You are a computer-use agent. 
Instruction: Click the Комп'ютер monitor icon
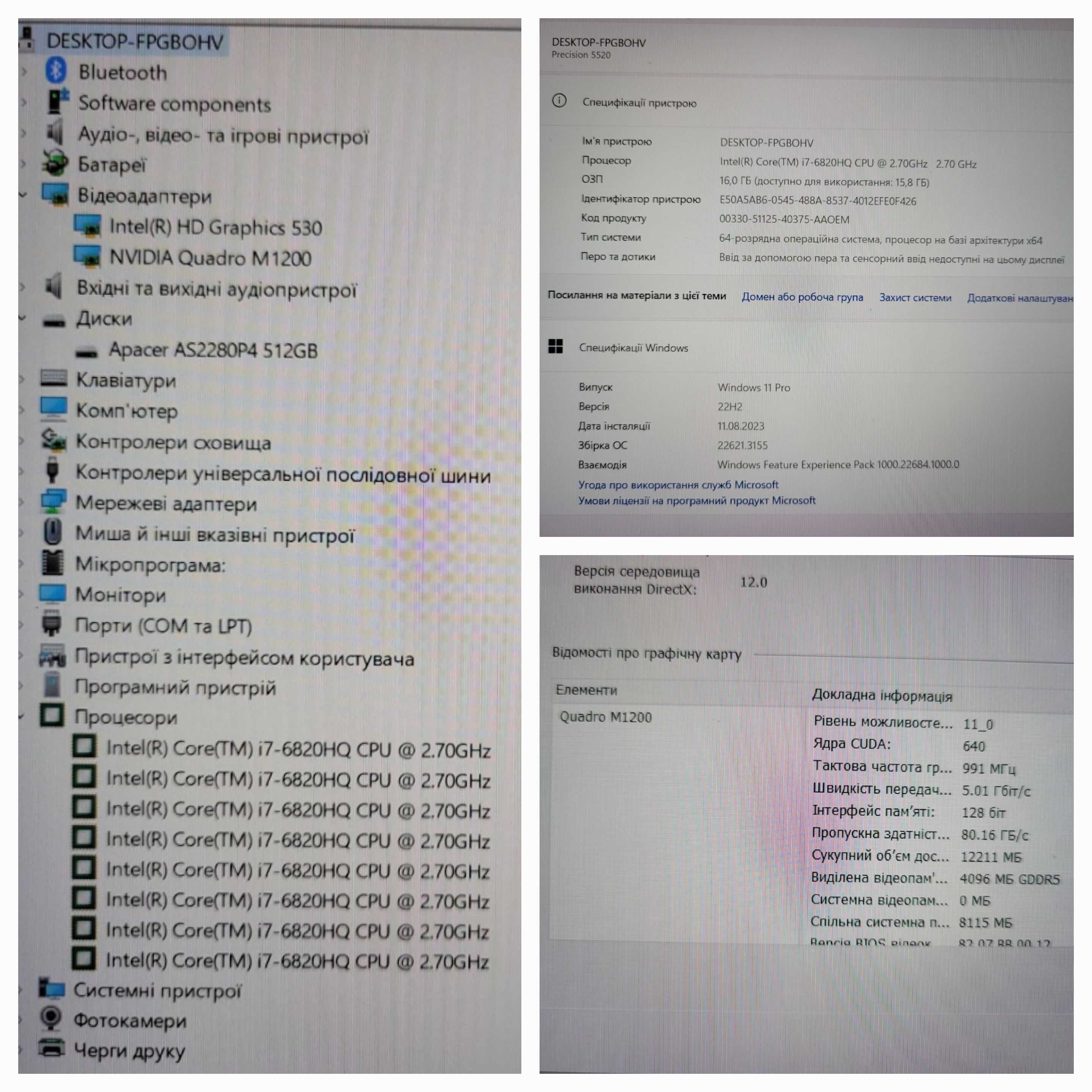(x=54, y=409)
